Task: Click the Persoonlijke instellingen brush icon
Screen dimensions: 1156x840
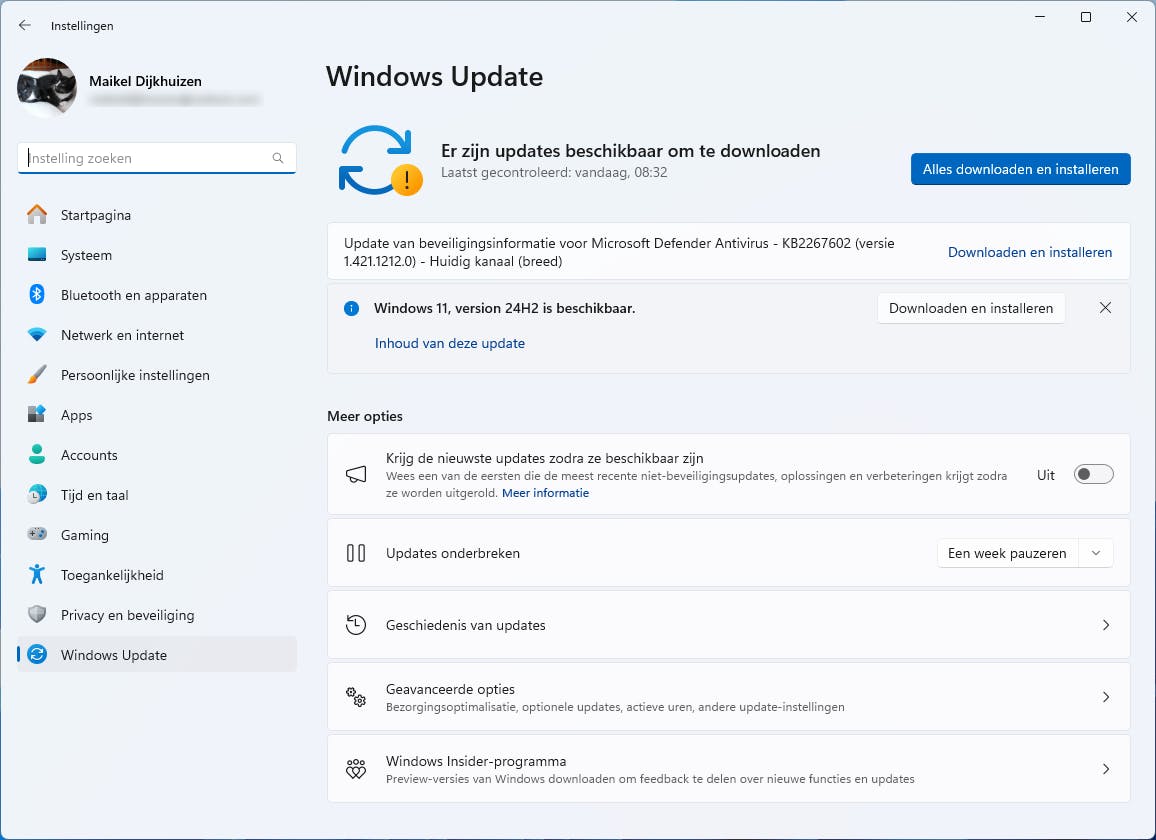Action: (x=37, y=375)
